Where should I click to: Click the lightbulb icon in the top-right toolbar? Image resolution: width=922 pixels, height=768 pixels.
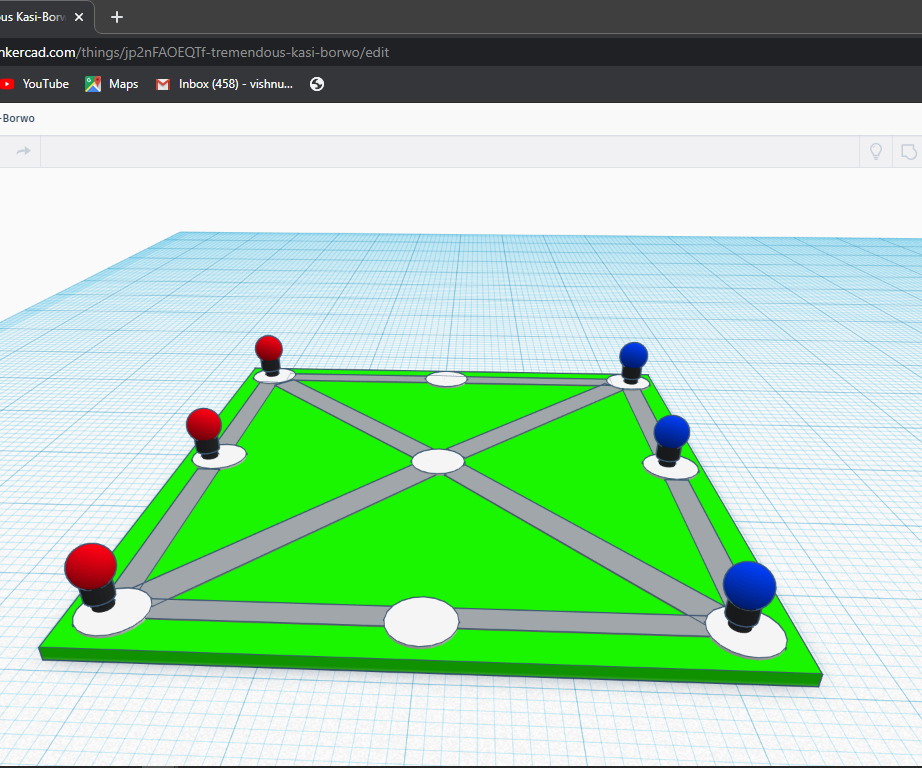coord(875,151)
